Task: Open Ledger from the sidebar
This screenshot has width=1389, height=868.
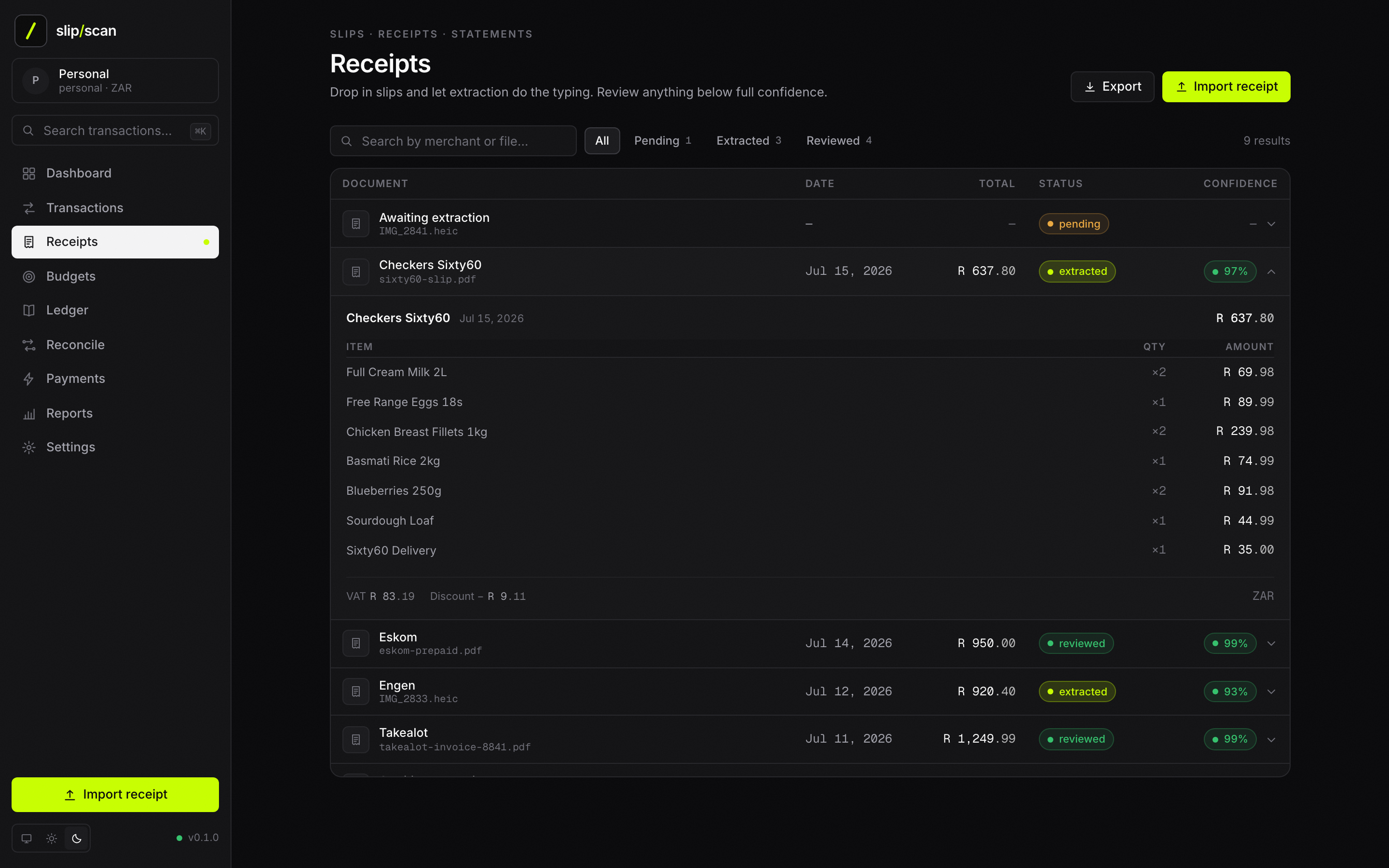Action: tap(115, 311)
